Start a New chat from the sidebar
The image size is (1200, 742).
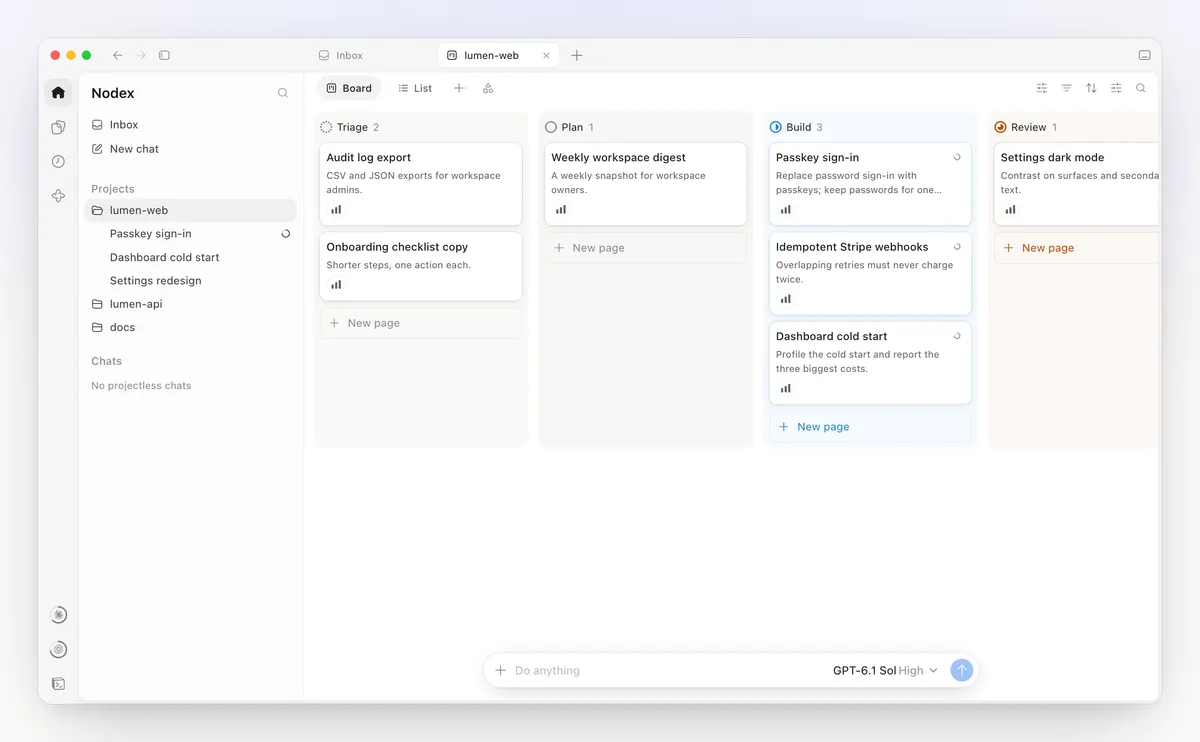(190, 149)
